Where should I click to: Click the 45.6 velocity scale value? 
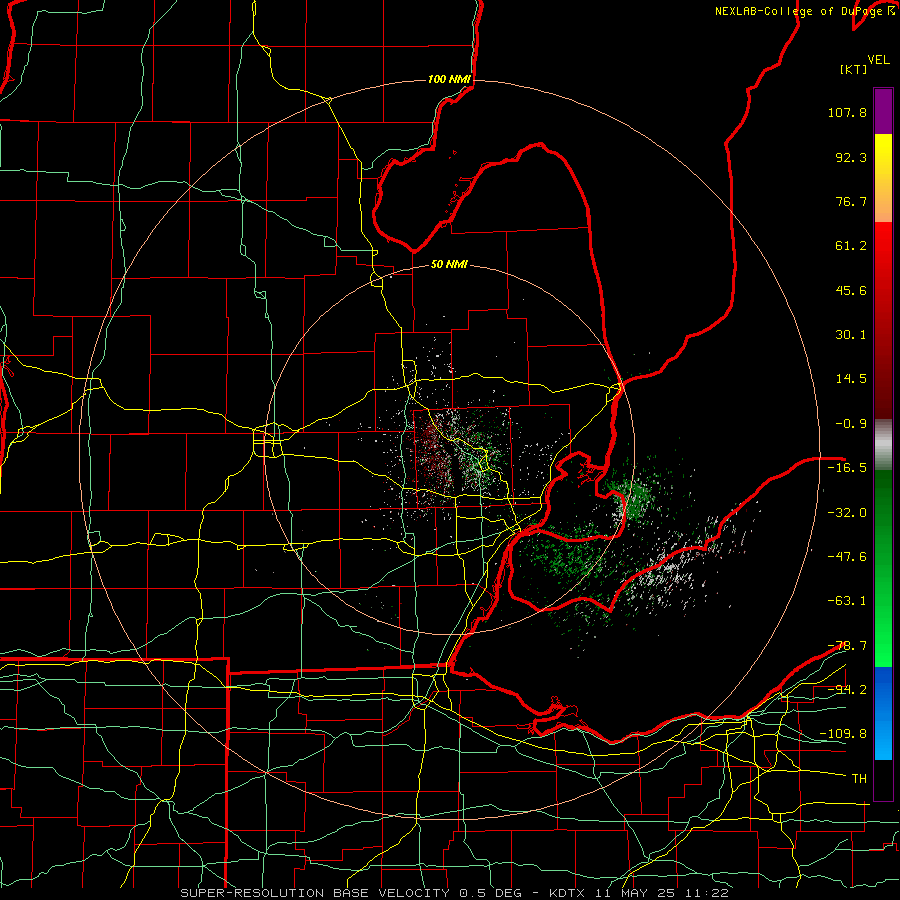851,290
